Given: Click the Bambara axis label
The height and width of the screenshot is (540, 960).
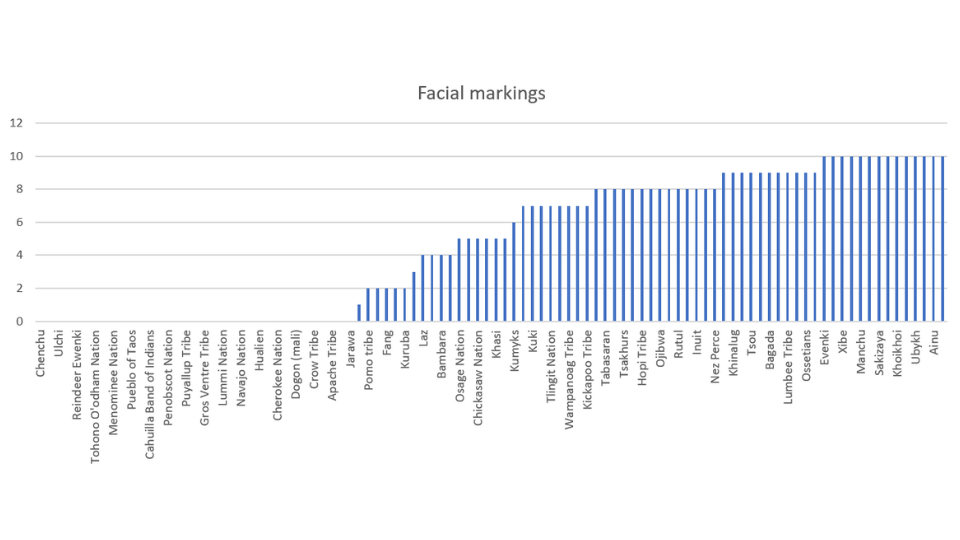Looking at the screenshot, I should (442, 354).
